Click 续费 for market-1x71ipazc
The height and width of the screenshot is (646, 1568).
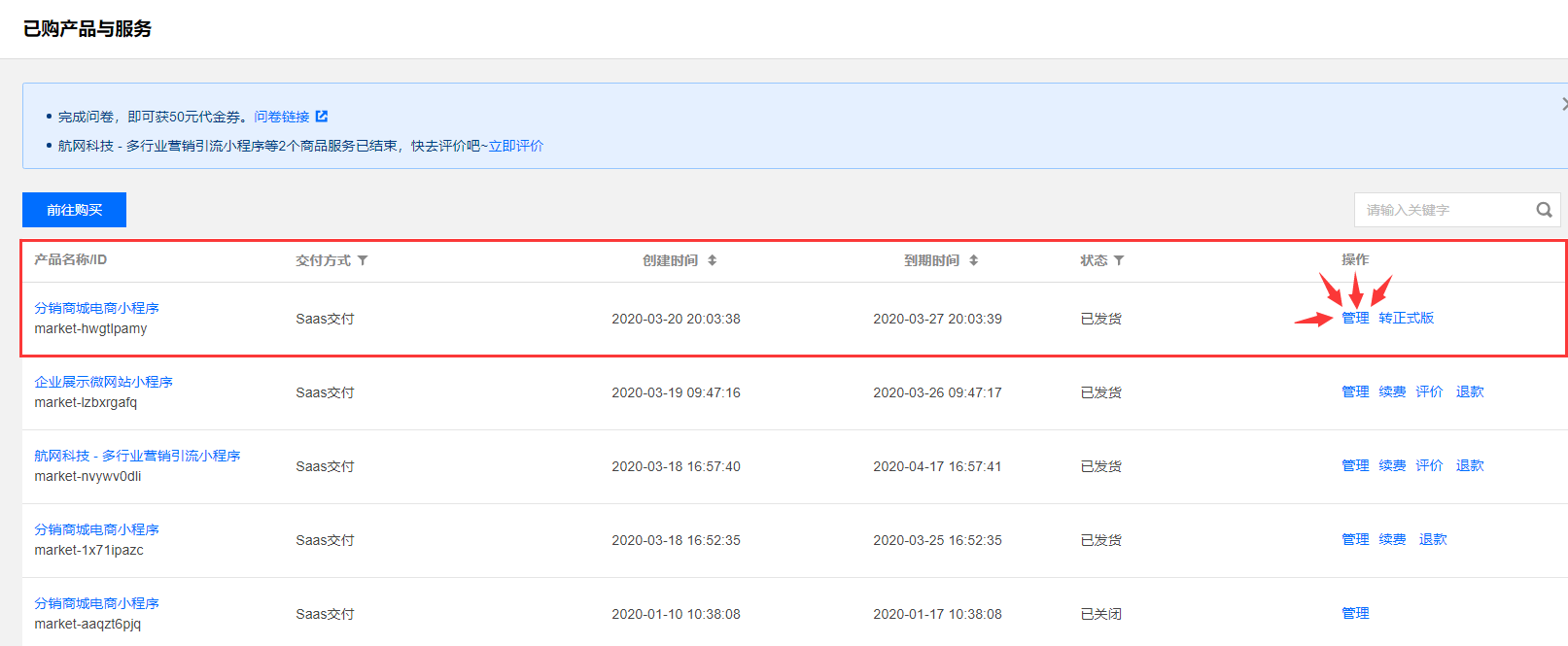point(1392,539)
